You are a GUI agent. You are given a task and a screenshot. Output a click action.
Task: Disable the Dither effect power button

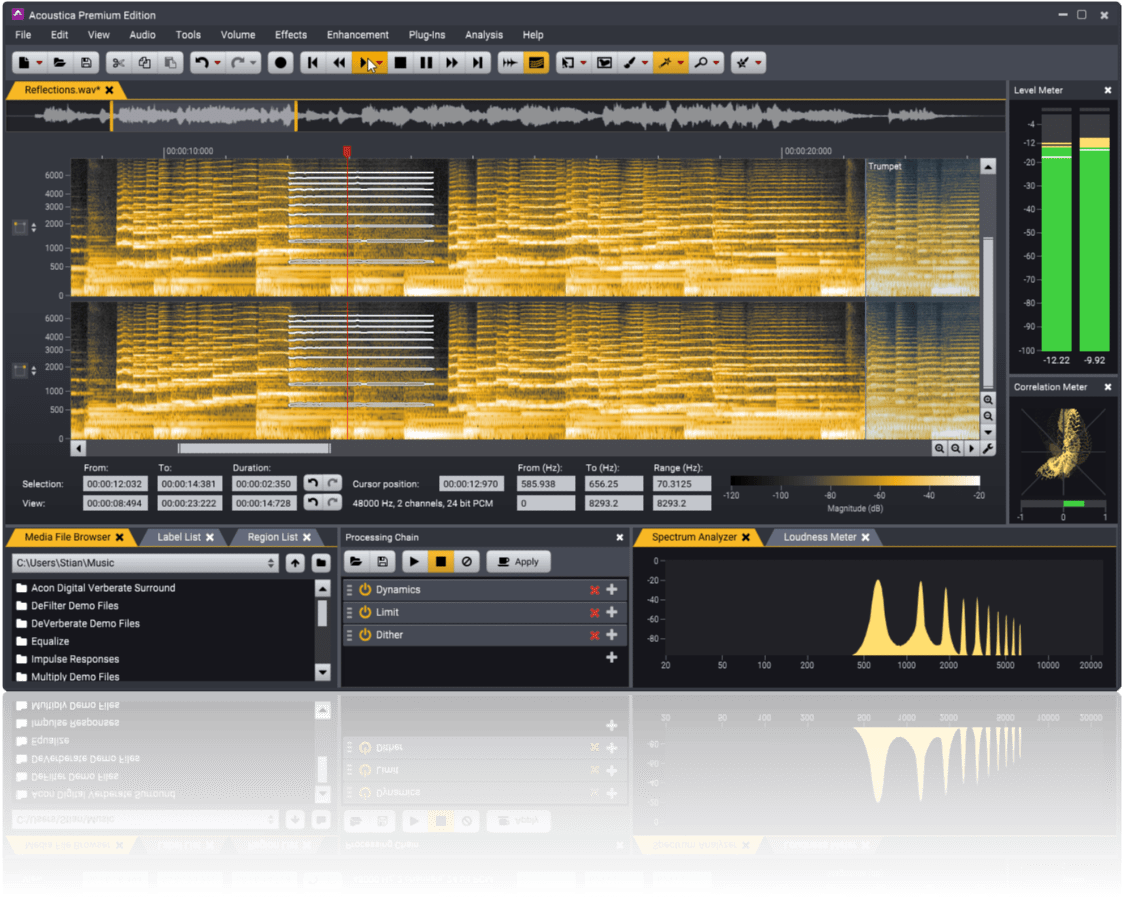tap(365, 635)
